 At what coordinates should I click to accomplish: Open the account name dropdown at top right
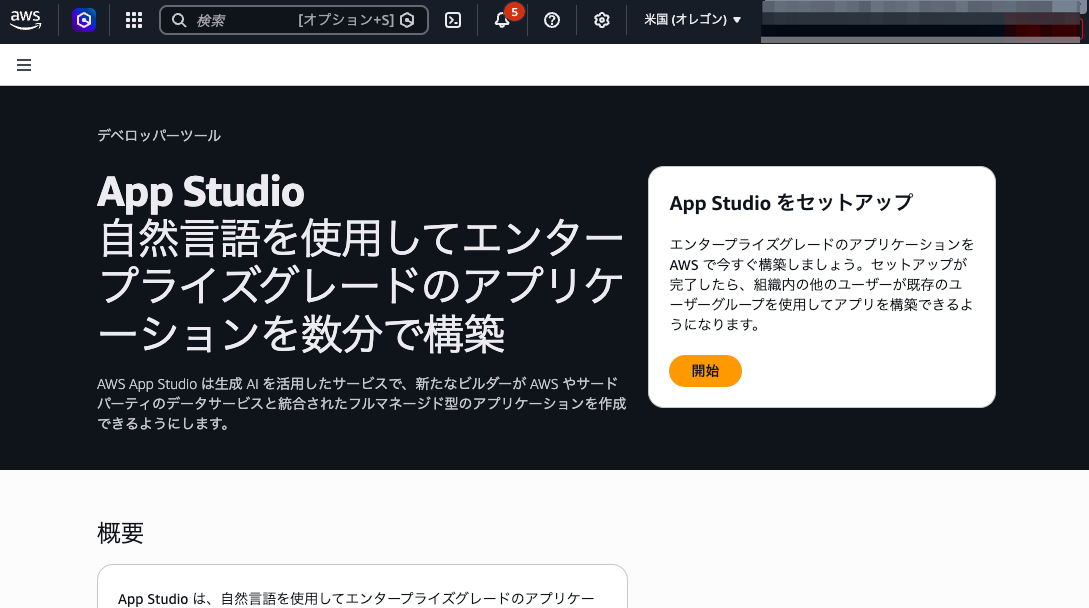(920, 19)
